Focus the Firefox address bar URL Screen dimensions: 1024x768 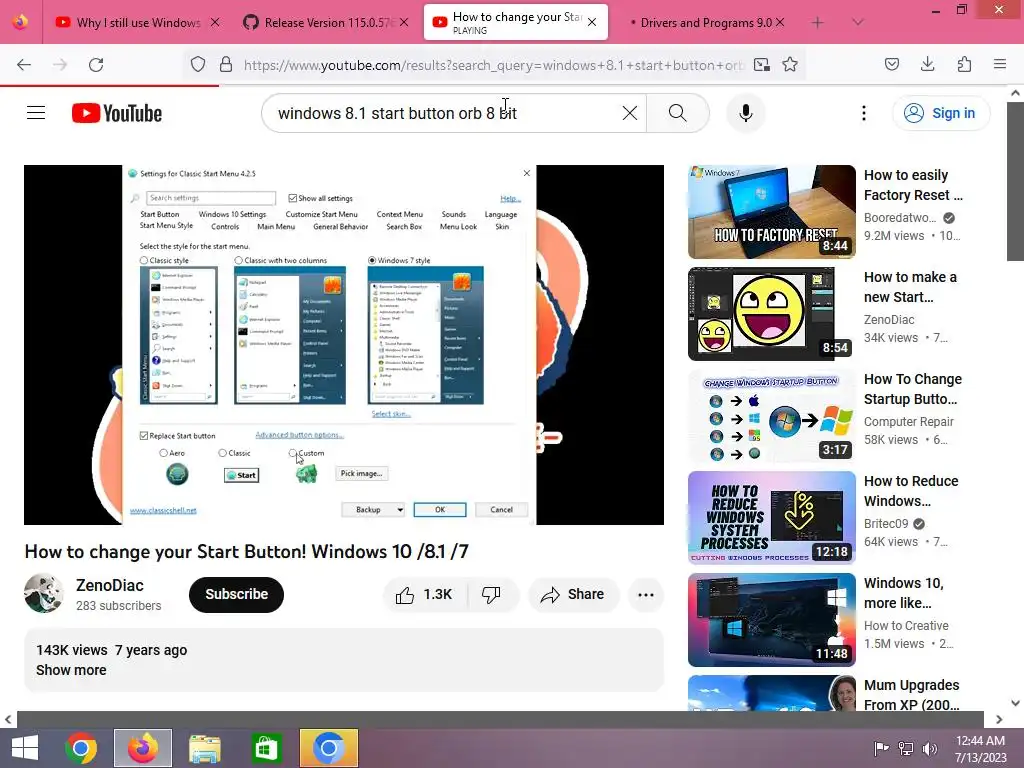point(493,65)
